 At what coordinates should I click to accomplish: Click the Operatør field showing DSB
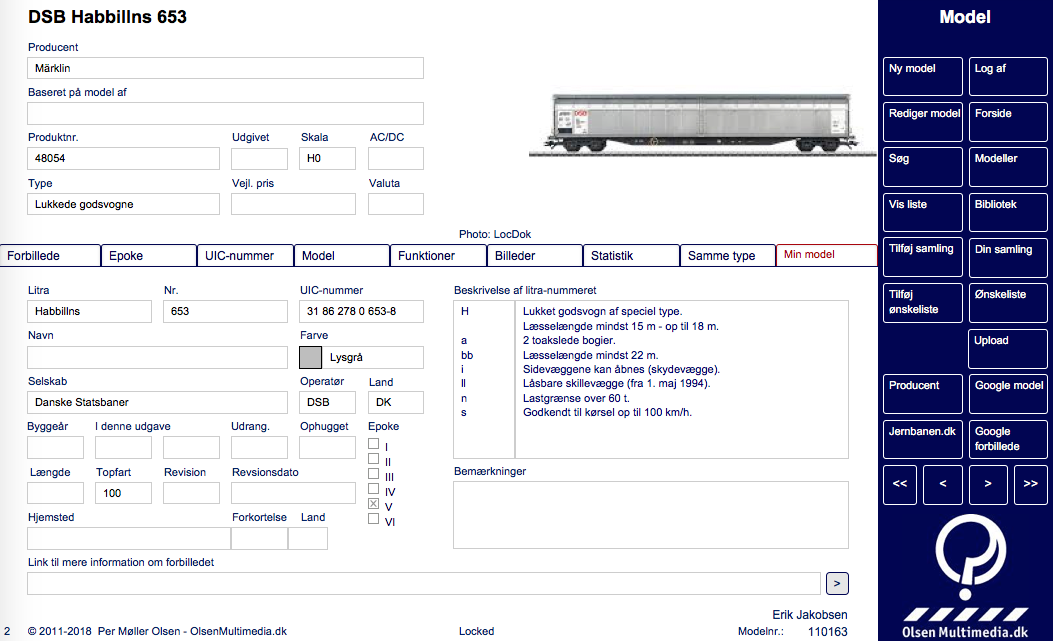pos(328,402)
